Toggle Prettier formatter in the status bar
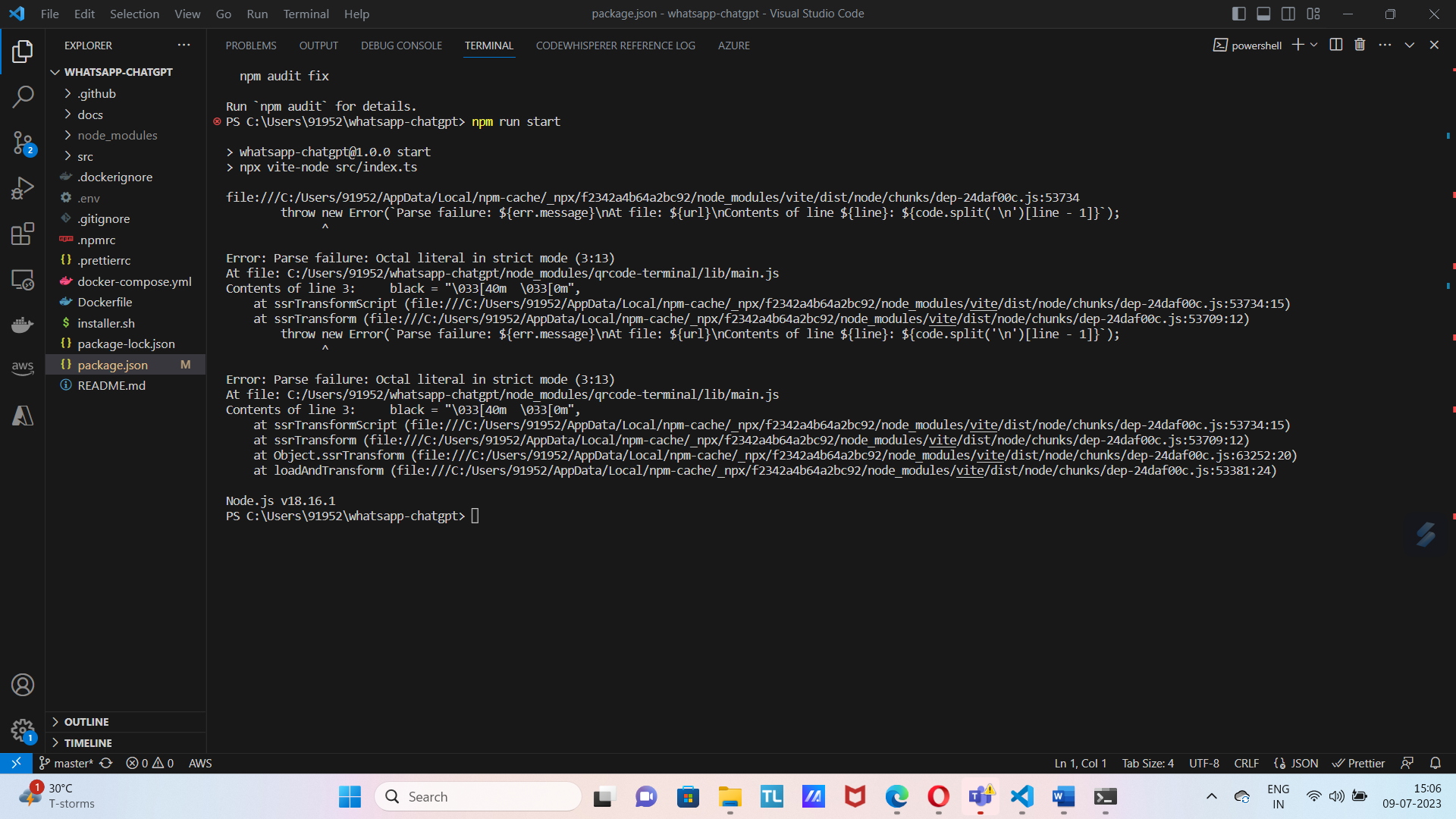The image size is (1456, 819). (x=1358, y=763)
